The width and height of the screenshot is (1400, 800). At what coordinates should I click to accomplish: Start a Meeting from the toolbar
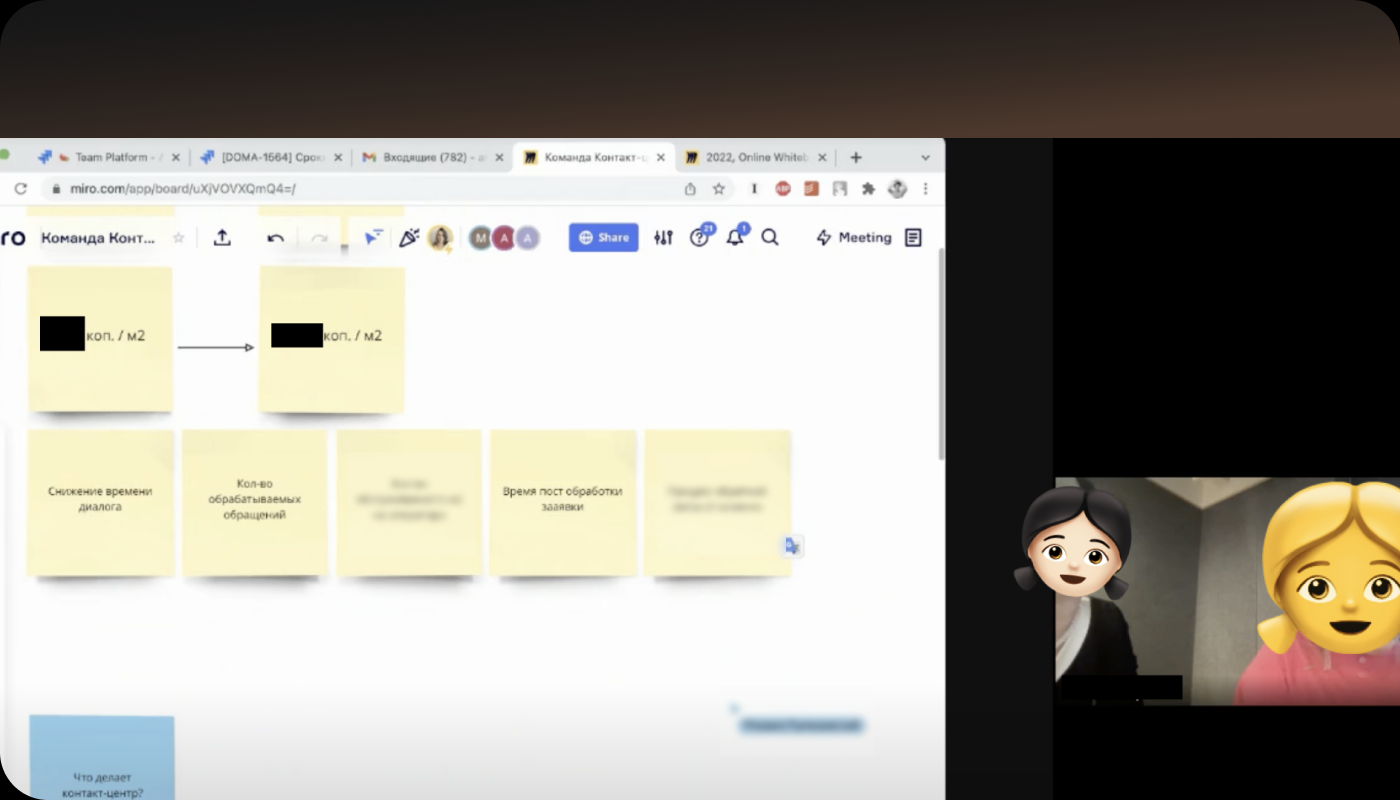point(854,238)
